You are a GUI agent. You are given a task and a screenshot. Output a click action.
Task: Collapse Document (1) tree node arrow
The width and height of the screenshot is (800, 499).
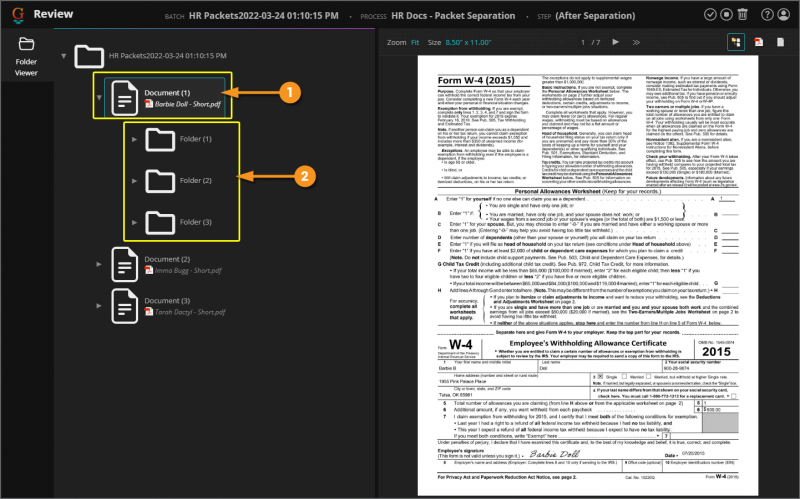(99, 97)
